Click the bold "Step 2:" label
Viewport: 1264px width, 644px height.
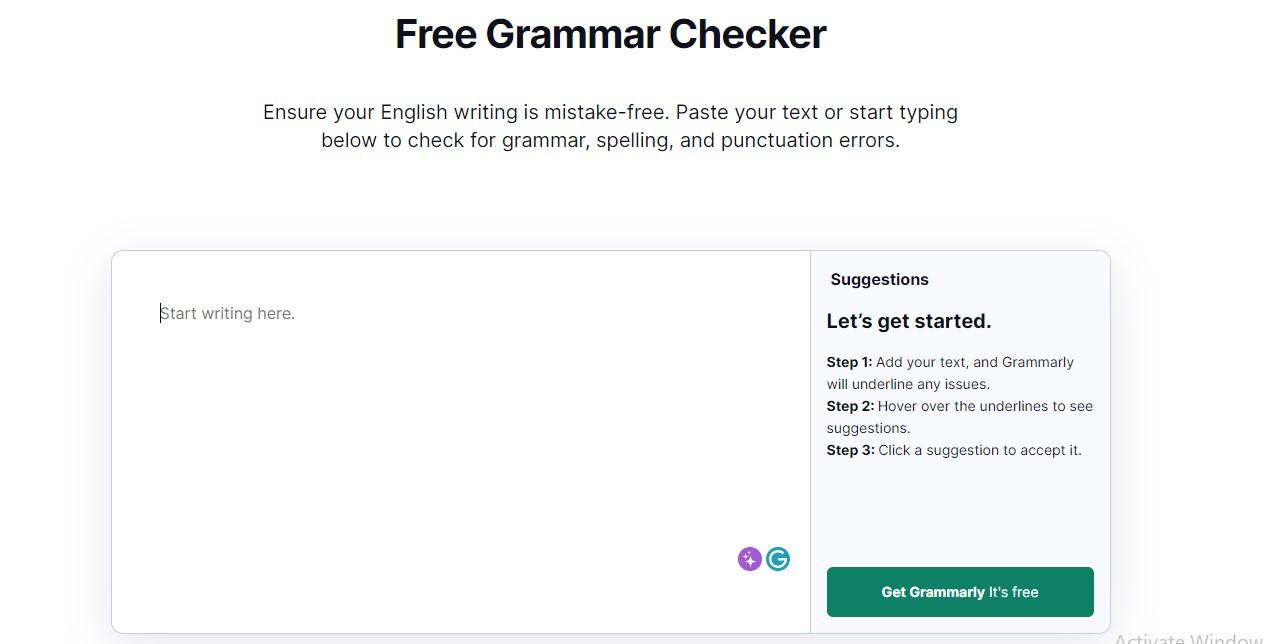tap(850, 406)
